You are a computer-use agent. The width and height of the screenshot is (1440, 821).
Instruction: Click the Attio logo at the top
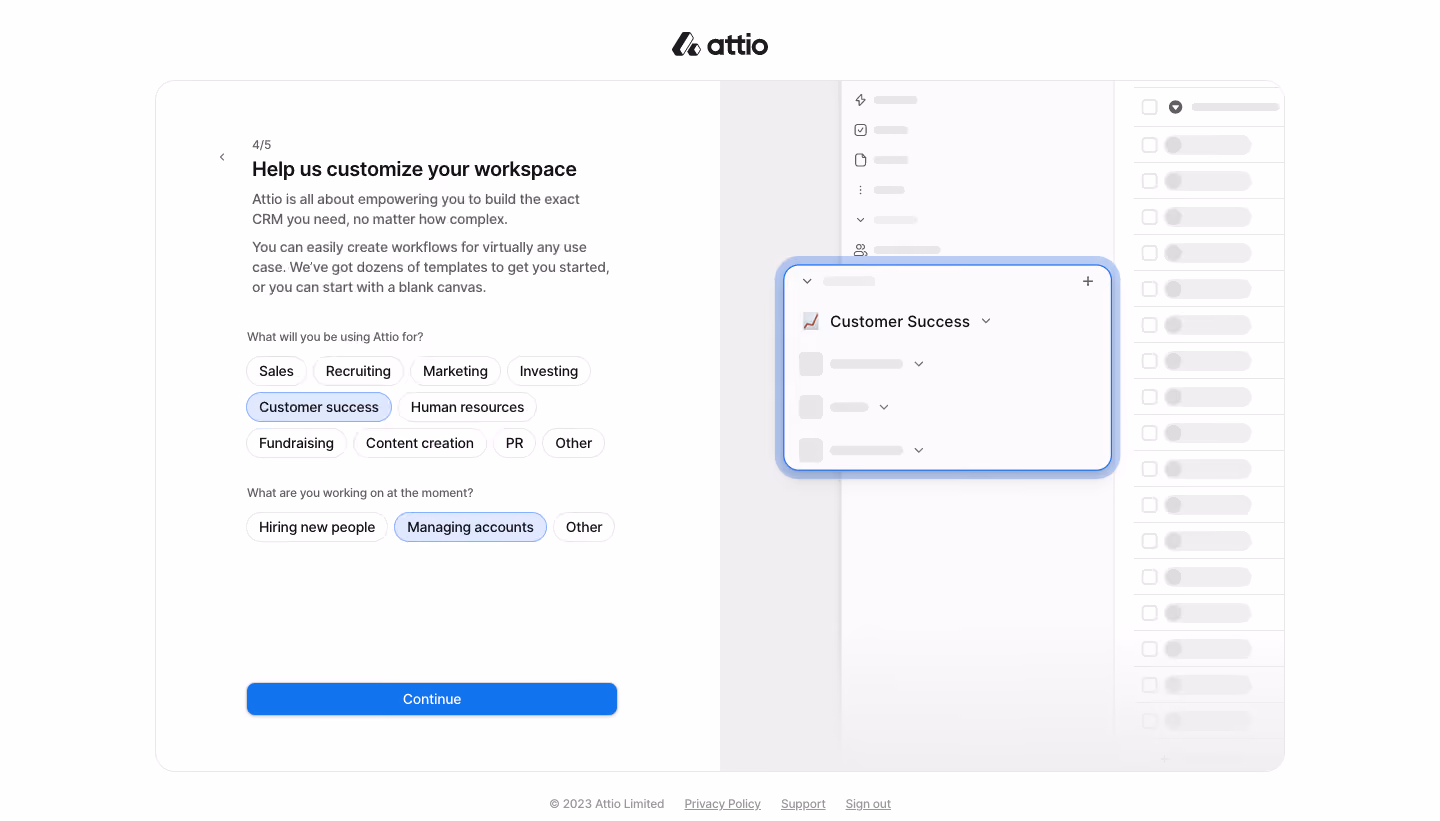[x=720, y=44]
